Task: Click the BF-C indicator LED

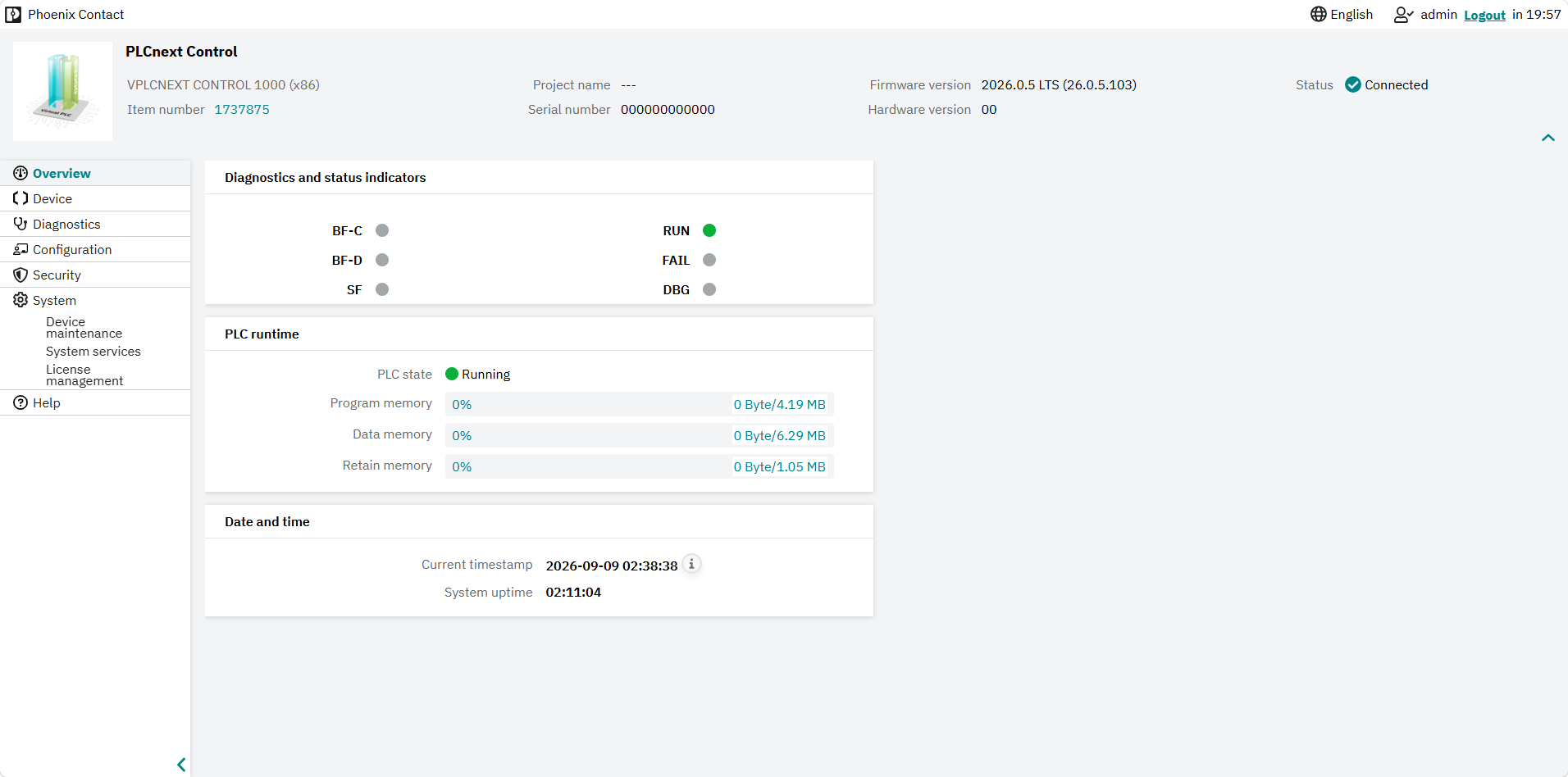Action: [x=382, y=230]
